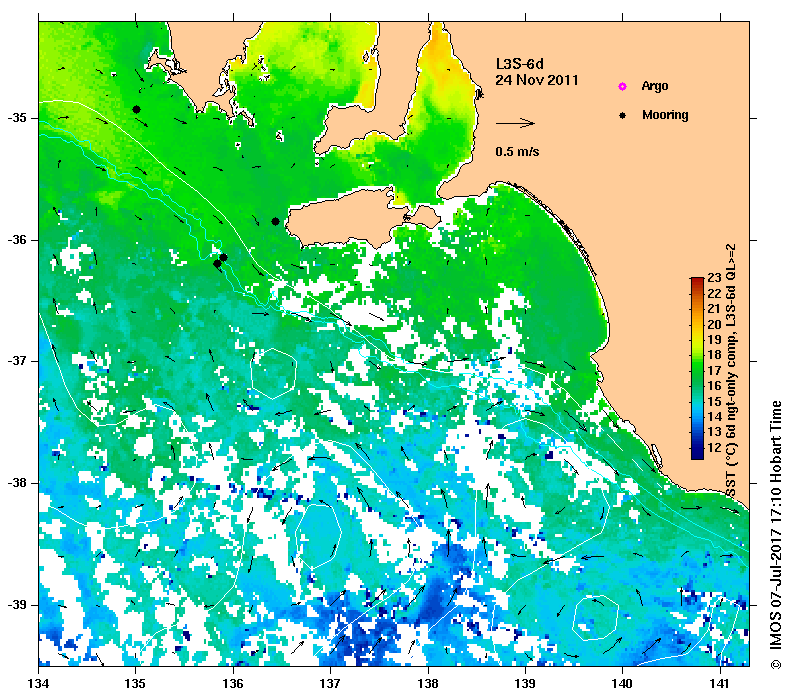Click longitude axis label 134
This screenshot has height=700, width=791.
pyautogui.click(x=39, y=684)
